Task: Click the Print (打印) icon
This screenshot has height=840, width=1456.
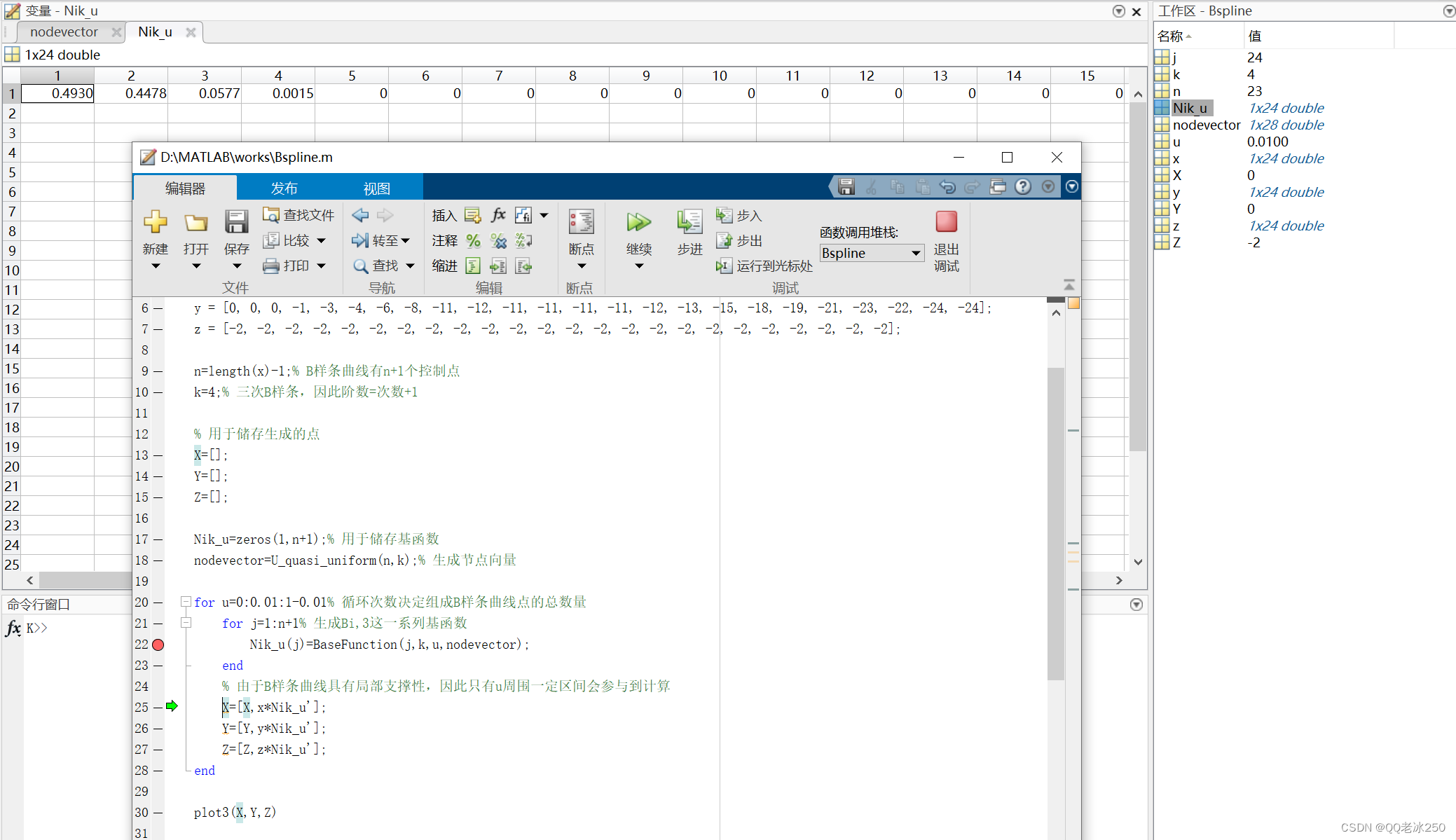Action: [x=271, y=266]
